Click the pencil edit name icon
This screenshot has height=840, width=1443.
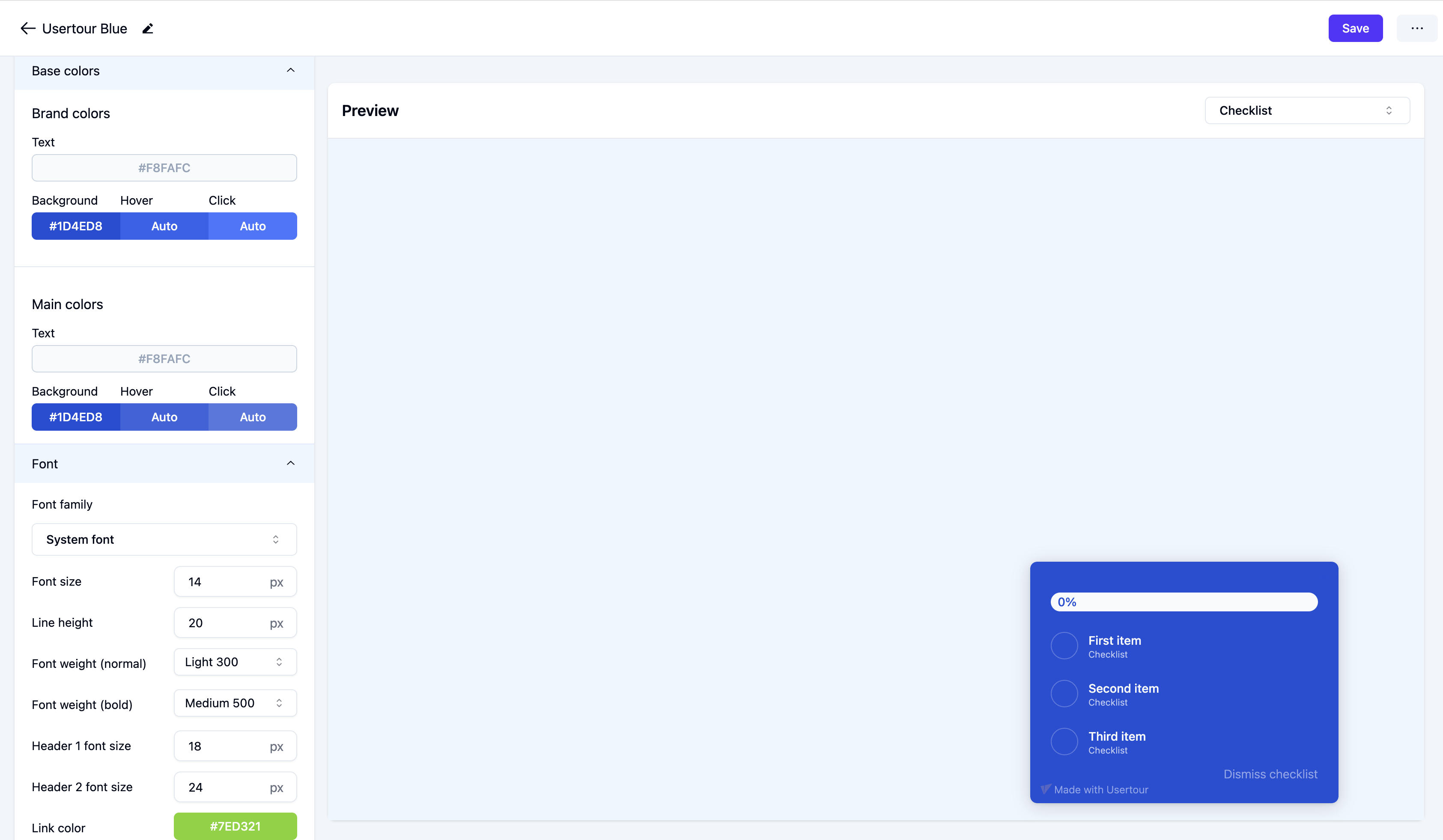(148, 29)
